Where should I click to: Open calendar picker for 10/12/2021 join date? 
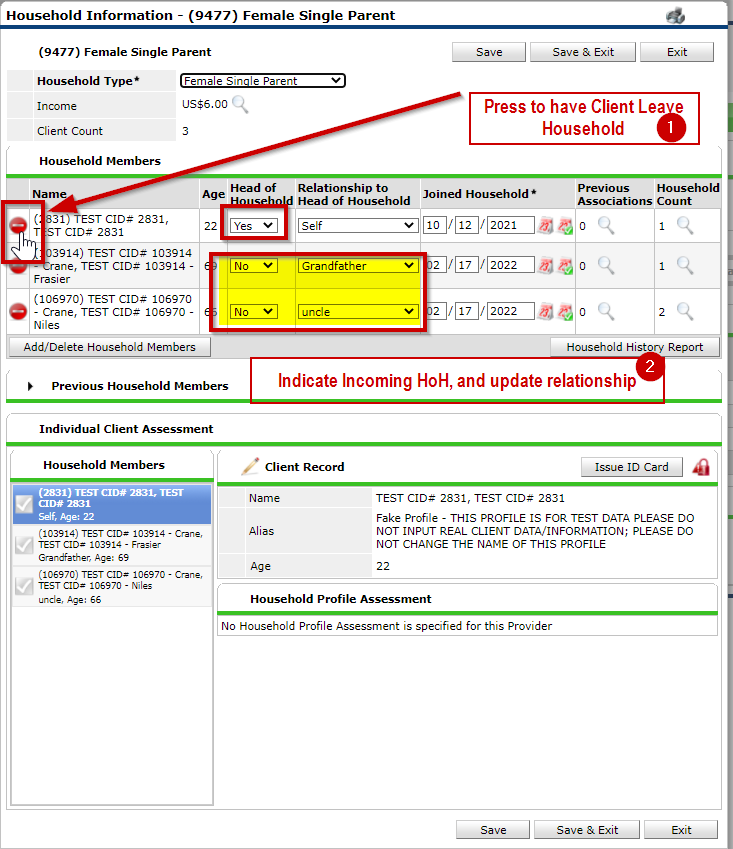545,225
